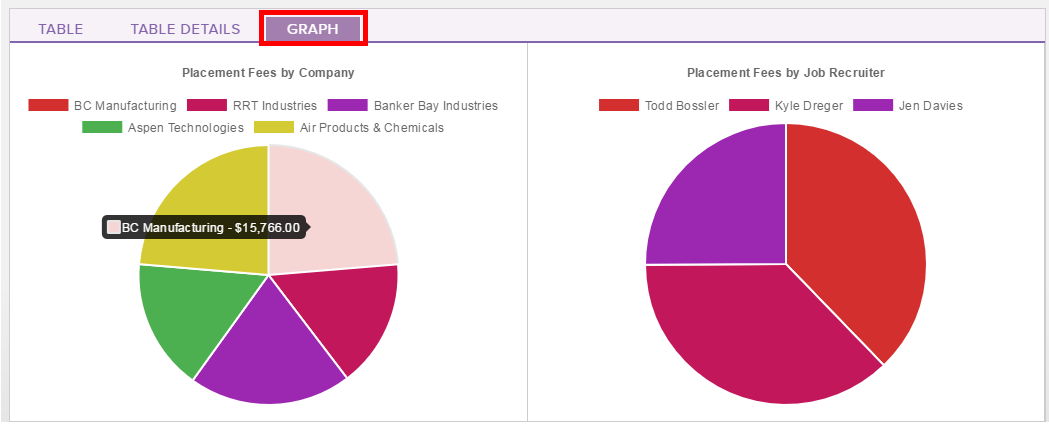Toggle RRT Industries legend color box
This screenshot has height=426, width=1049.
[x=207, y=105]
